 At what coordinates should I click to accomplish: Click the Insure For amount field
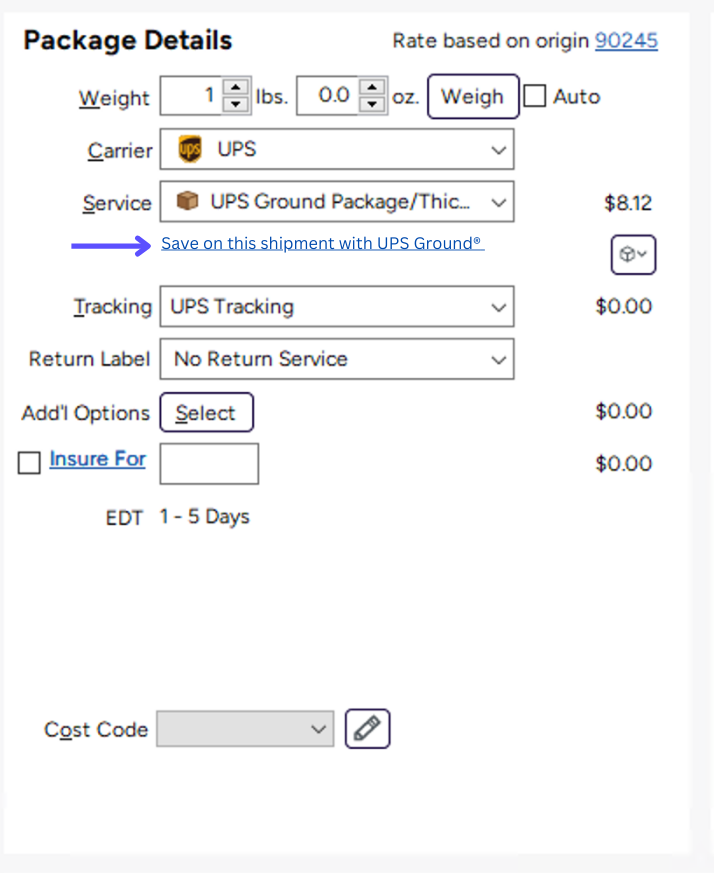209,464
